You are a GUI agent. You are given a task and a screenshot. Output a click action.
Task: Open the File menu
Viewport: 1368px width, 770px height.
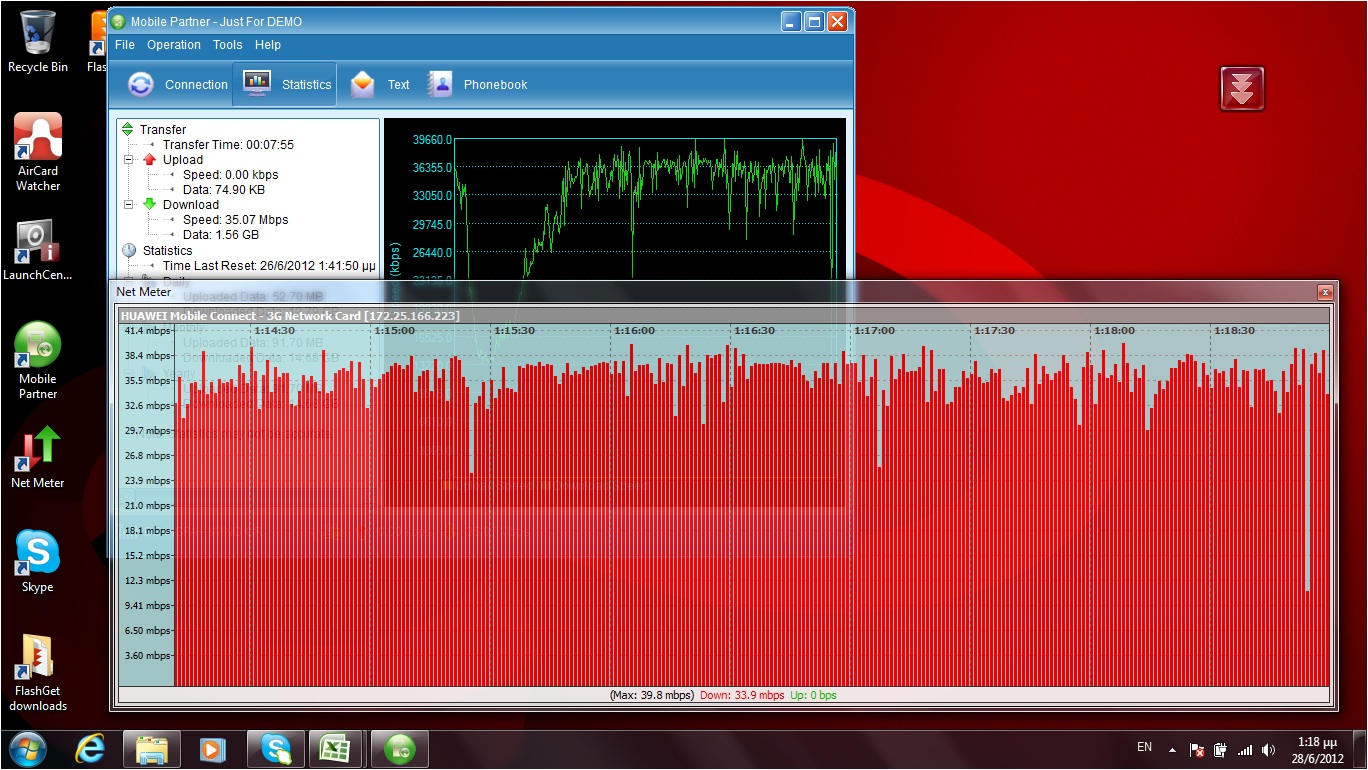tap(125, 45)
